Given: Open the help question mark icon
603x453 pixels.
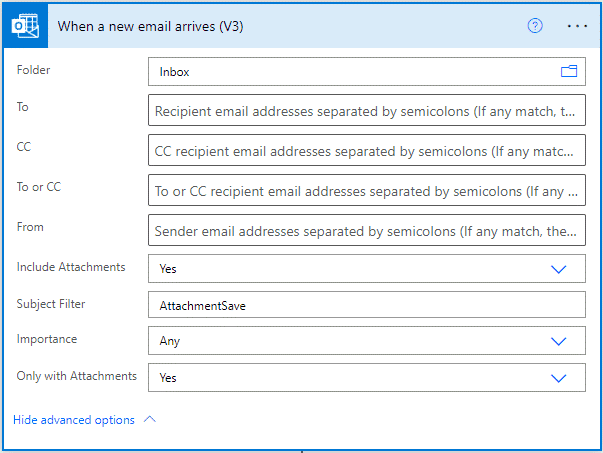Looking at the screenshot, I should (x=535, y=26).
